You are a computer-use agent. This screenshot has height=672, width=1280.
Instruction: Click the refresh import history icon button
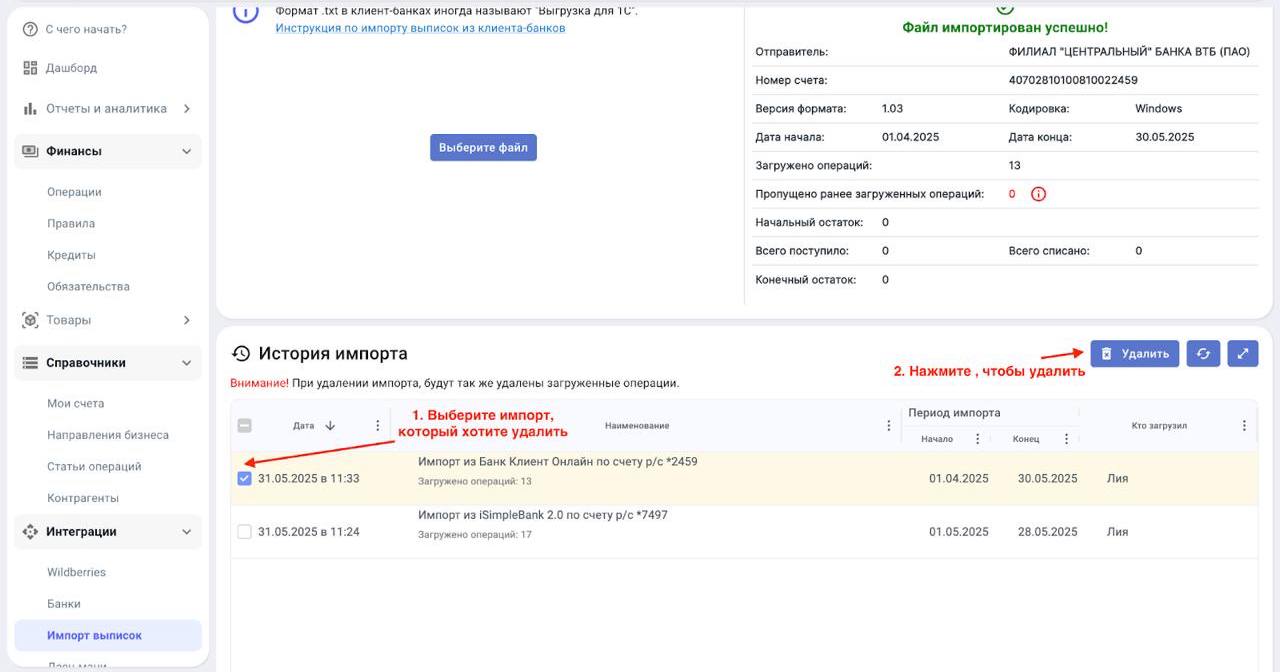tap(1203, 353)
